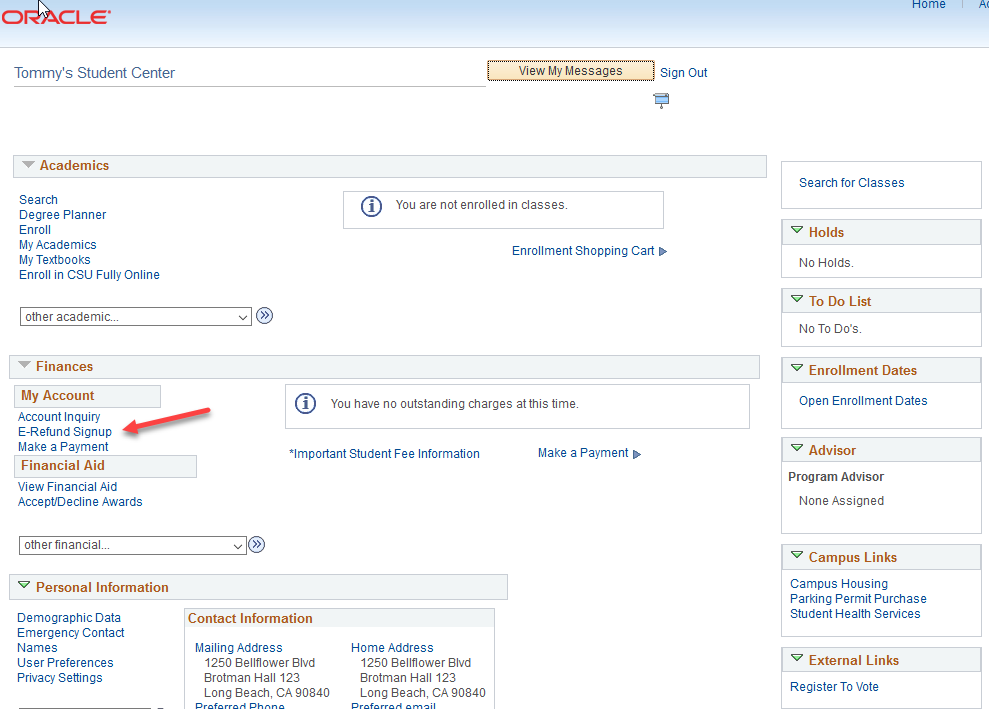Click the Oracle logo
Image resolution: width=989 pixels, height=709 pixels.
56,17
